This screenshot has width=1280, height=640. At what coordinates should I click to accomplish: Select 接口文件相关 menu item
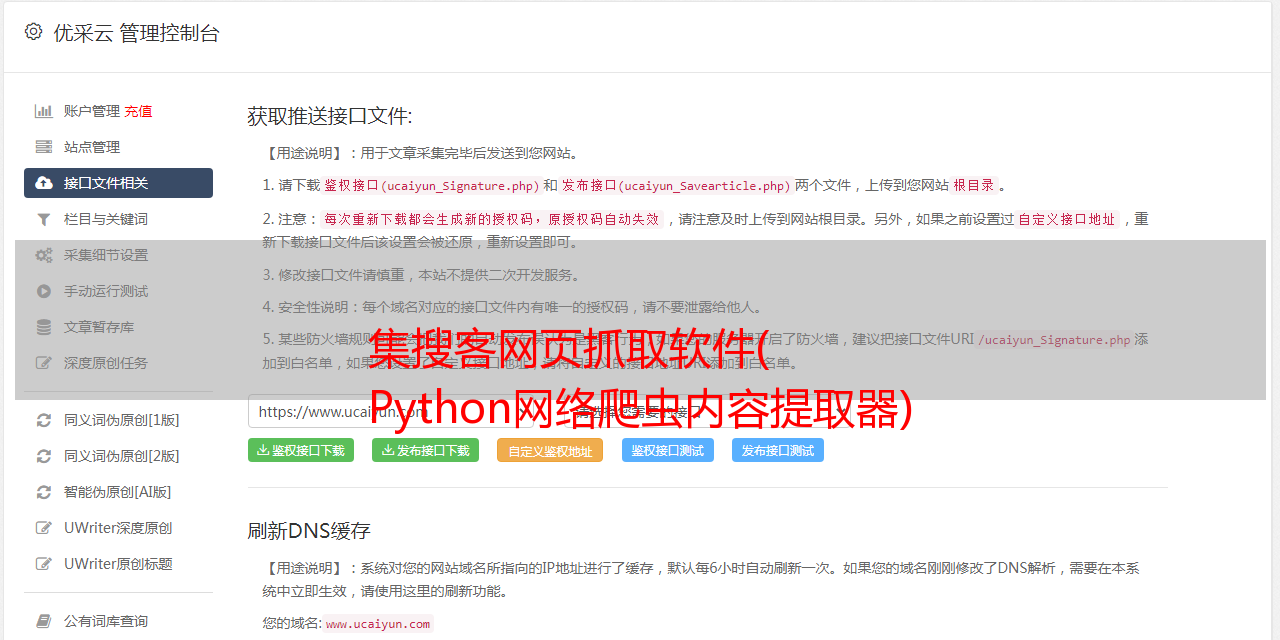[x=118, y=183]
